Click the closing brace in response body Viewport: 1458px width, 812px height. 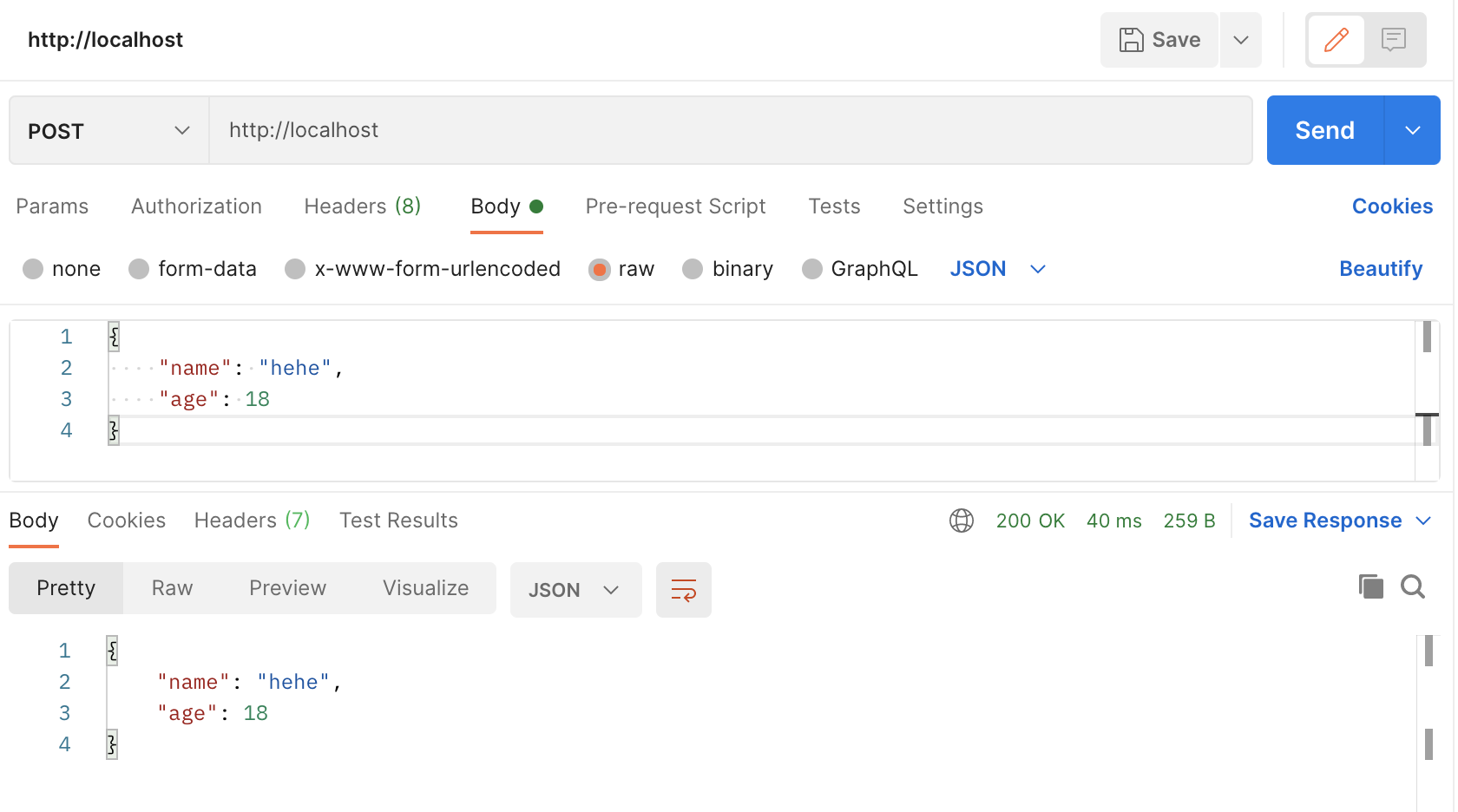click(x=112, y=744)
